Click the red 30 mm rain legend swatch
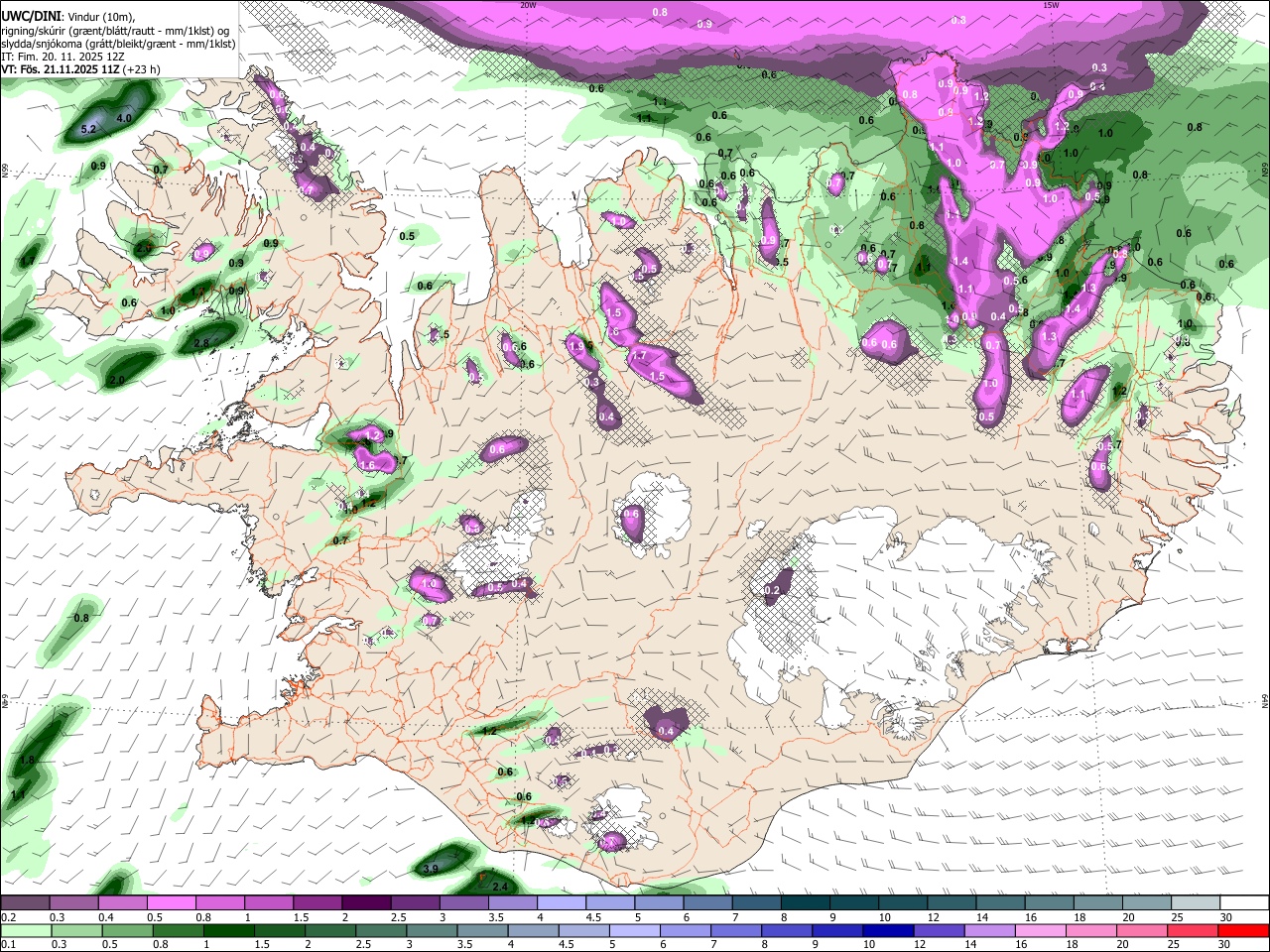 coord(1243,931)
